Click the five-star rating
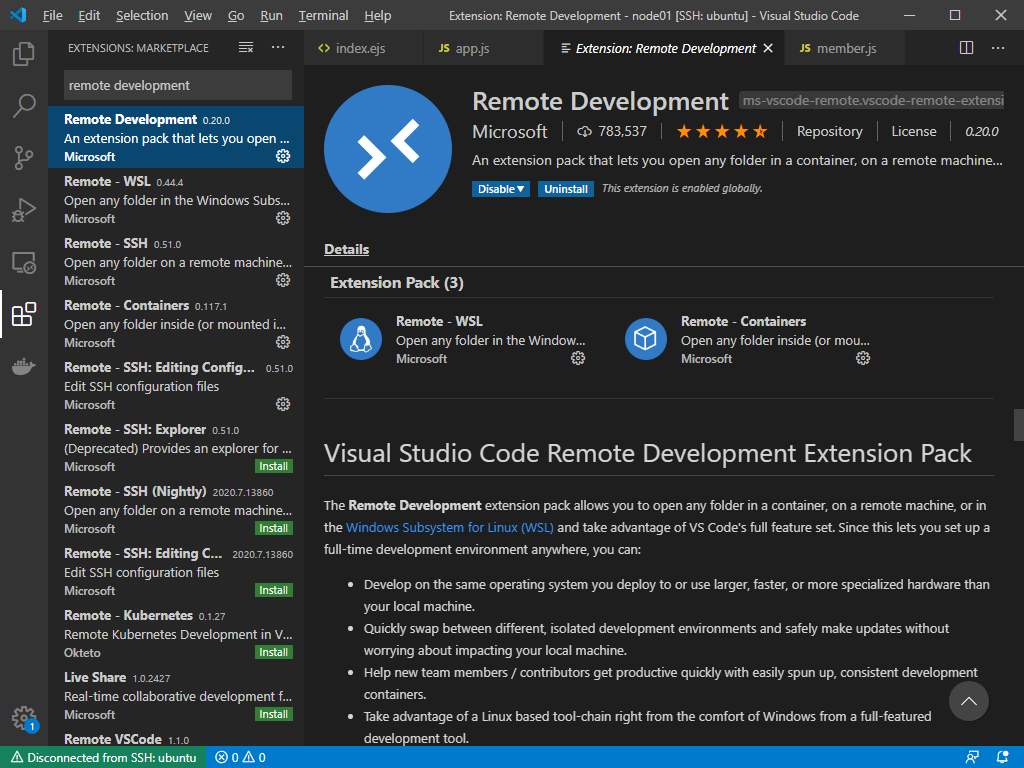Screen dimensions: 1024x768 (x=722, y=131)
